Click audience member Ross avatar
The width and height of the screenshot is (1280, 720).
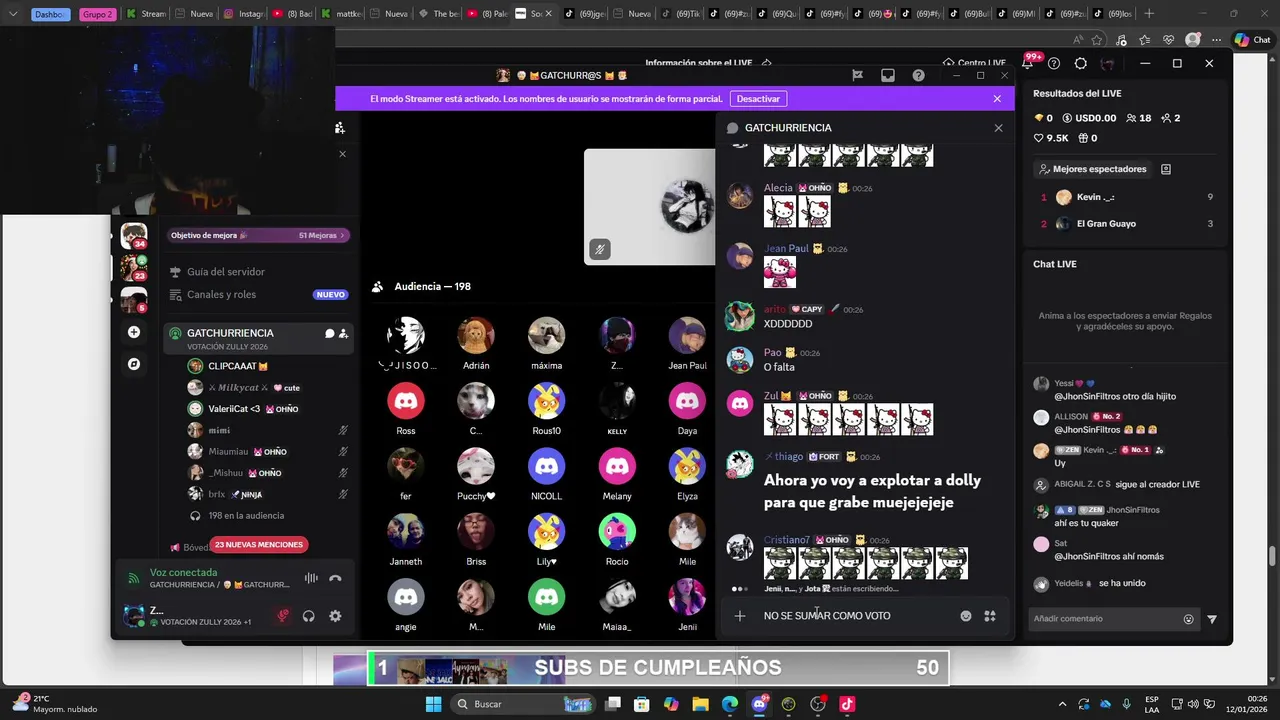point(406,401)
